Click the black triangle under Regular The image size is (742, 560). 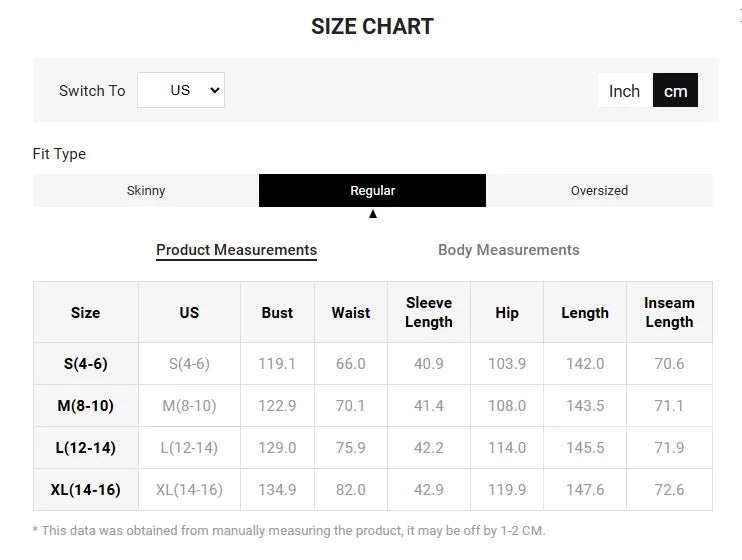tap(373, 213)
